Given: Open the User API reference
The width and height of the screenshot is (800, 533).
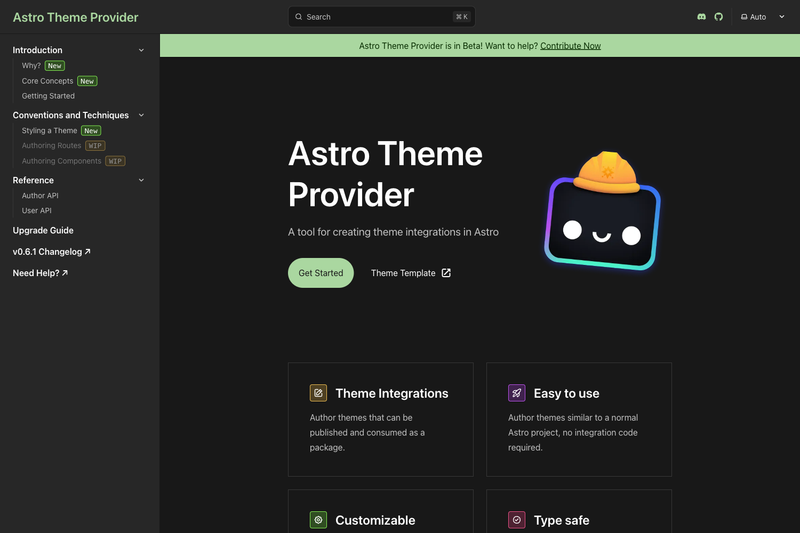Looking at the screenshot, I should (36, 210).
